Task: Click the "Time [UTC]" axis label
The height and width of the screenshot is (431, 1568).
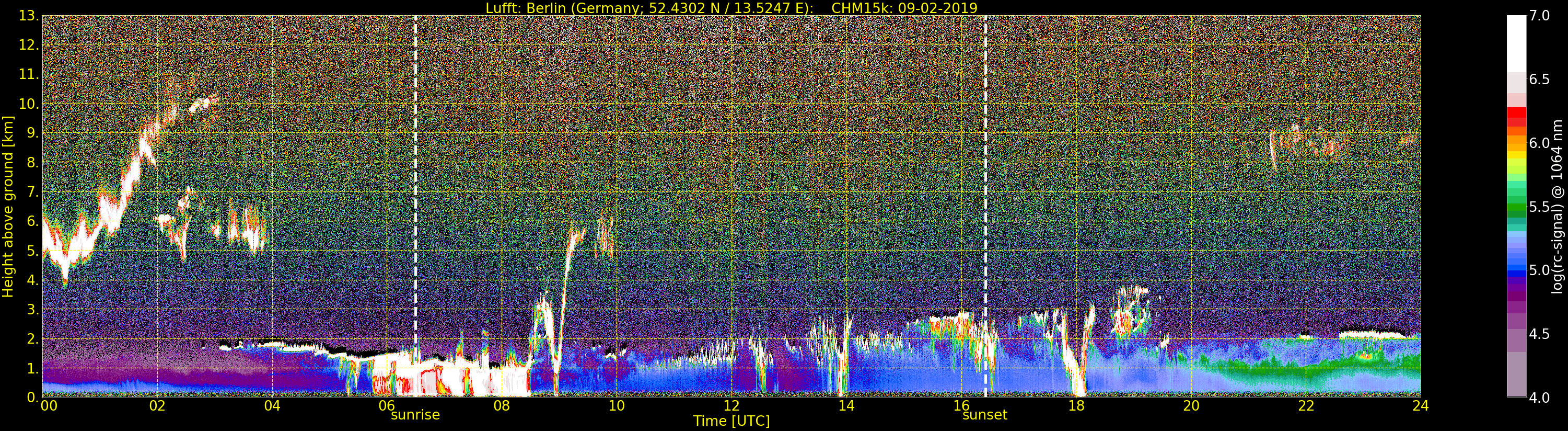Action: point(731,421)
